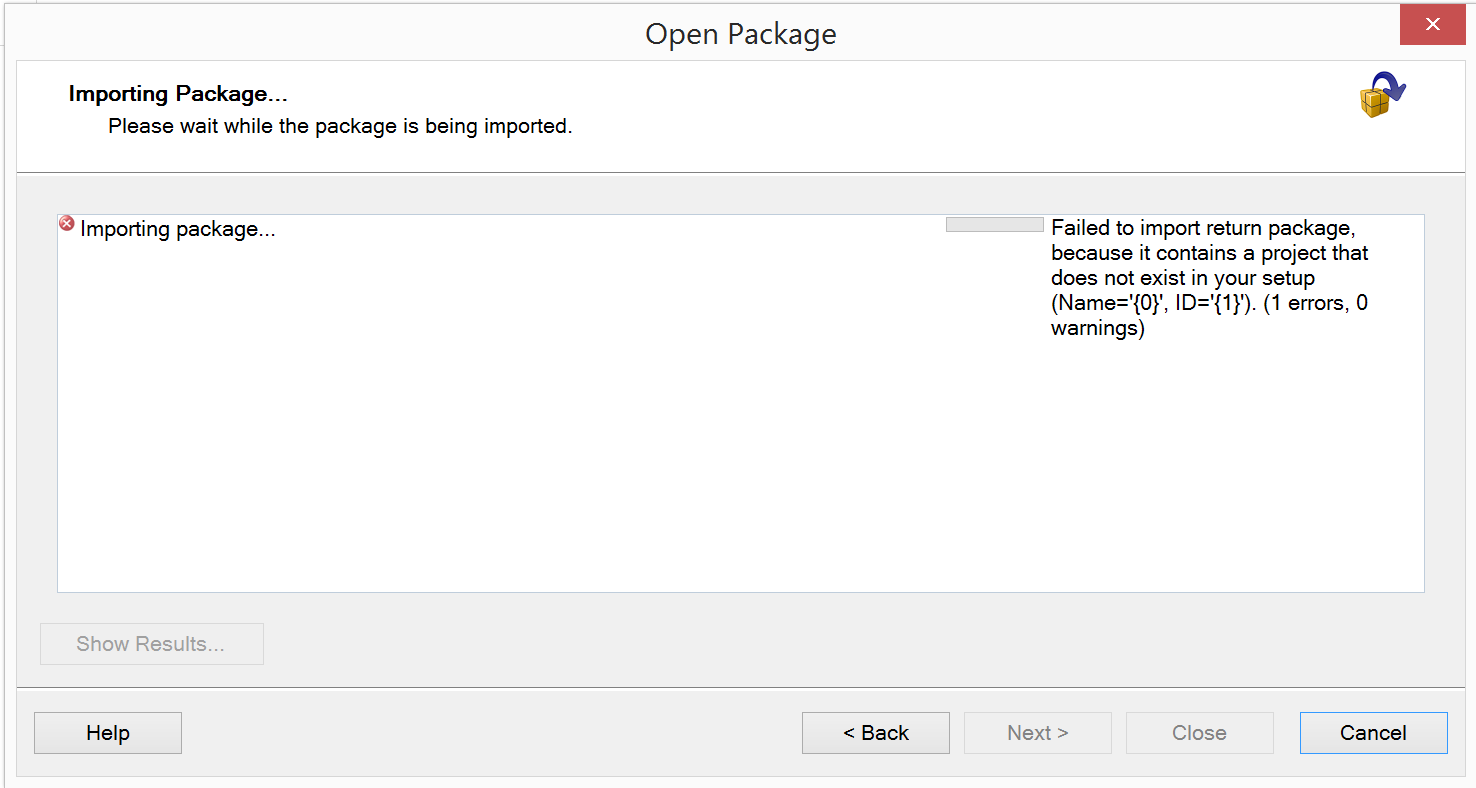The height and width of the screenshot is (788, 1476).
Task: Click the "Failed to import return package" message
Action: click(1202, 229)
